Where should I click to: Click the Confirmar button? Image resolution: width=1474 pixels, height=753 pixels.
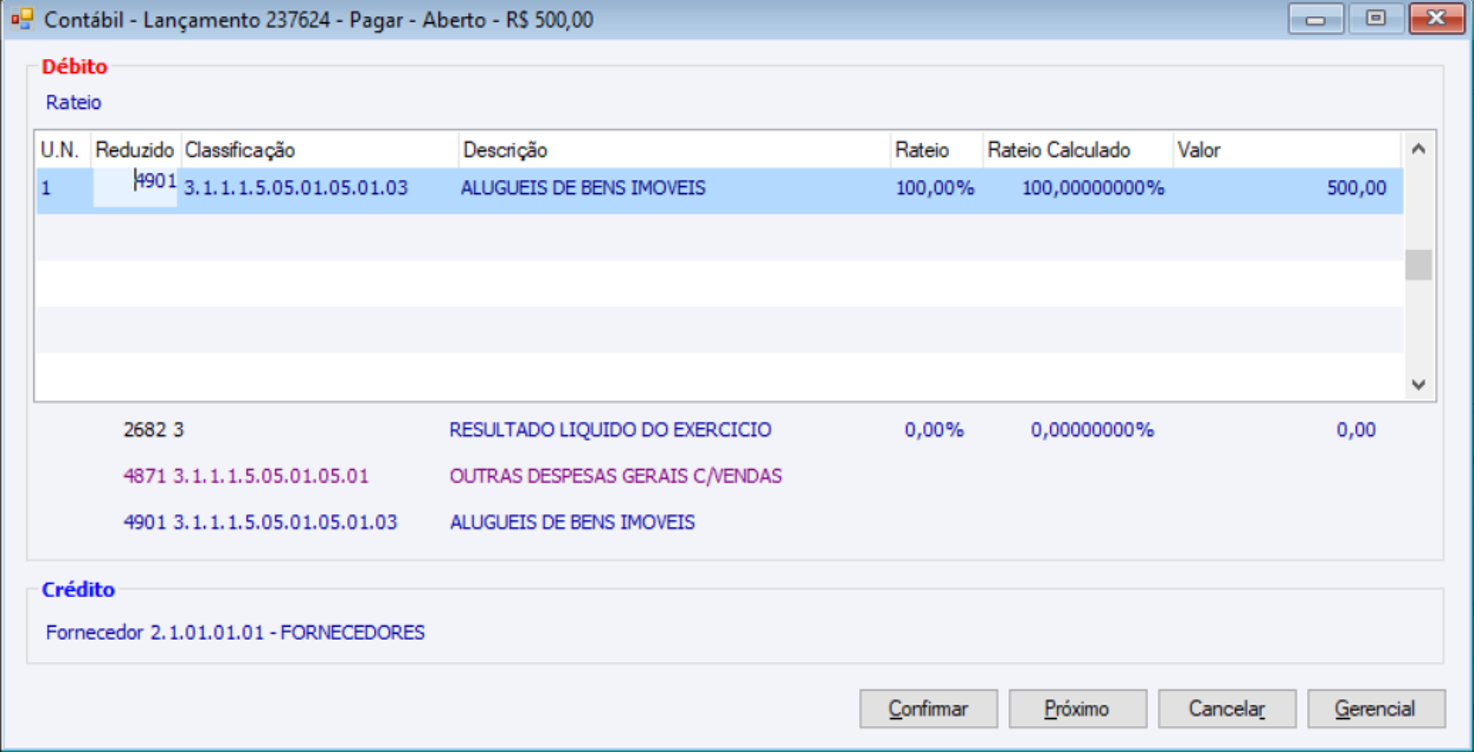(x=928, y=709)
